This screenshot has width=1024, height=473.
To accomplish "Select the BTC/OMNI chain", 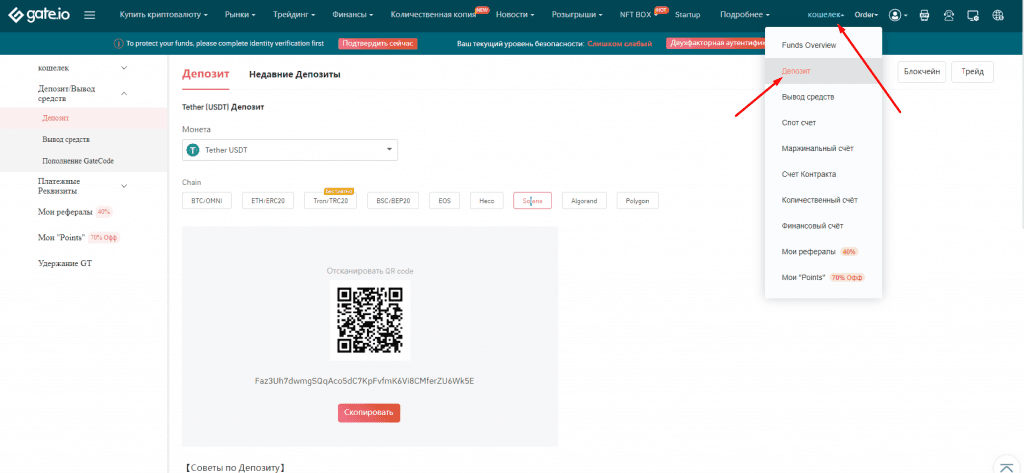I will (206, 201).
